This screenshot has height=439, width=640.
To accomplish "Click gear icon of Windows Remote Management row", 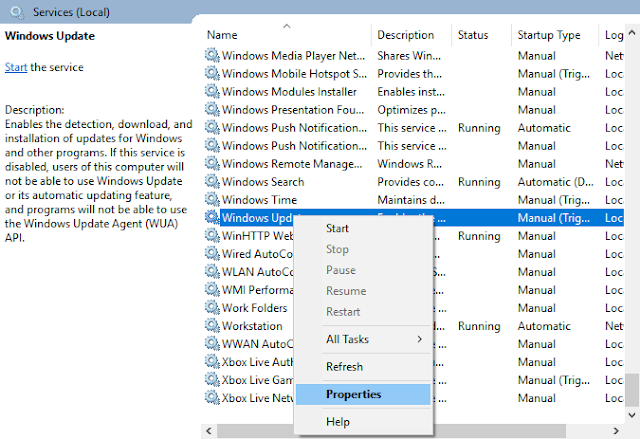I will click(x=212, y=163).
